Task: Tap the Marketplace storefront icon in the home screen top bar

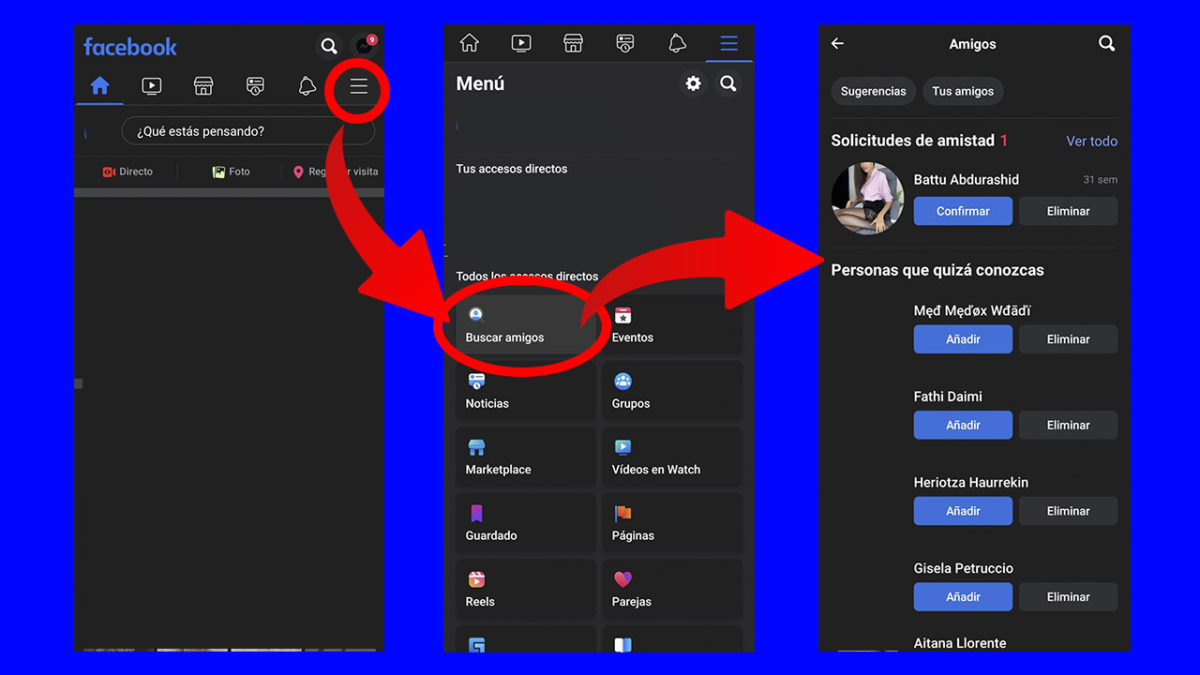Action: click(x=203, y=87)
